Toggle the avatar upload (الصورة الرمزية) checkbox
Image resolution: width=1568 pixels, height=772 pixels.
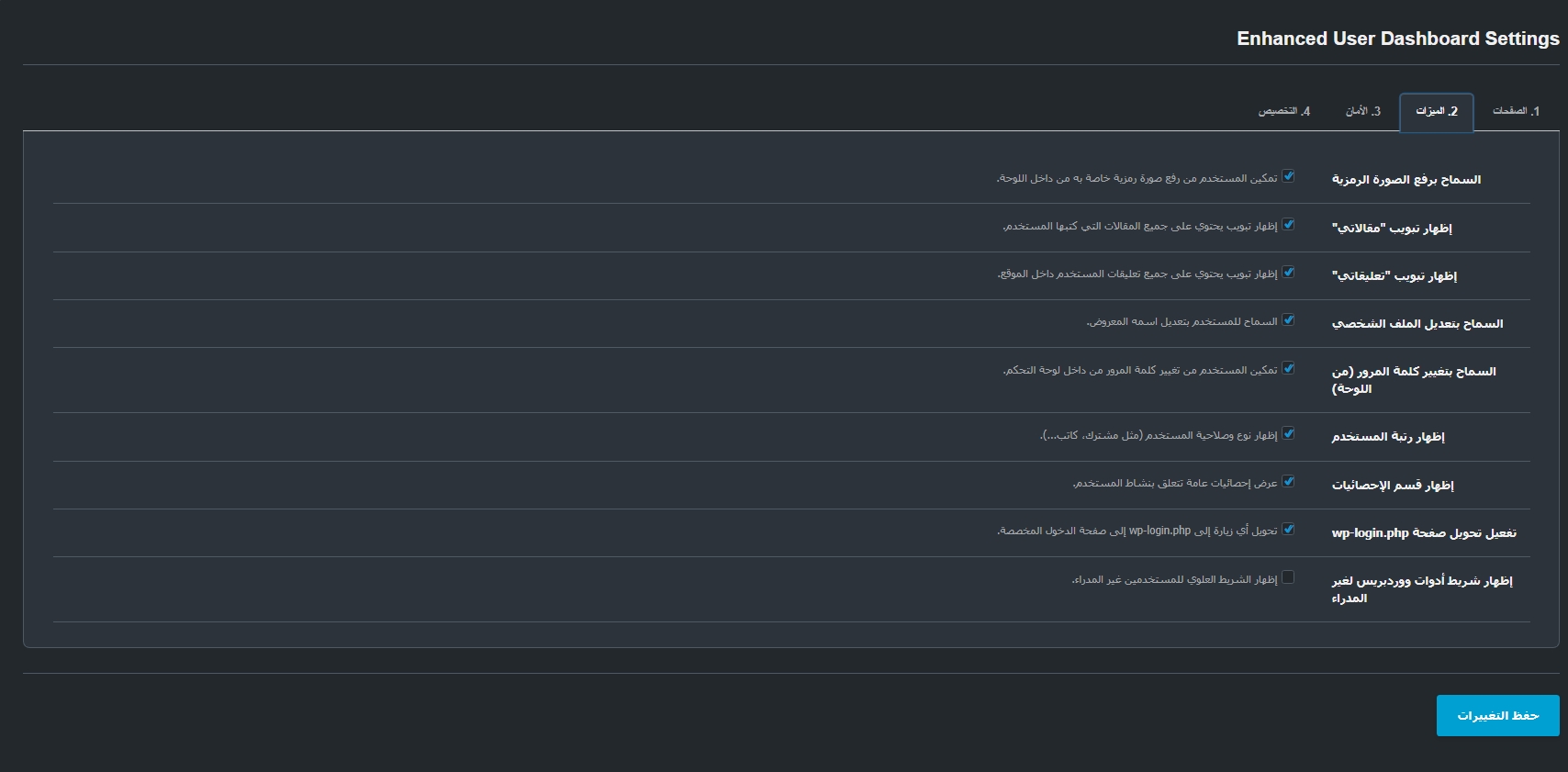coord(1288,176)
